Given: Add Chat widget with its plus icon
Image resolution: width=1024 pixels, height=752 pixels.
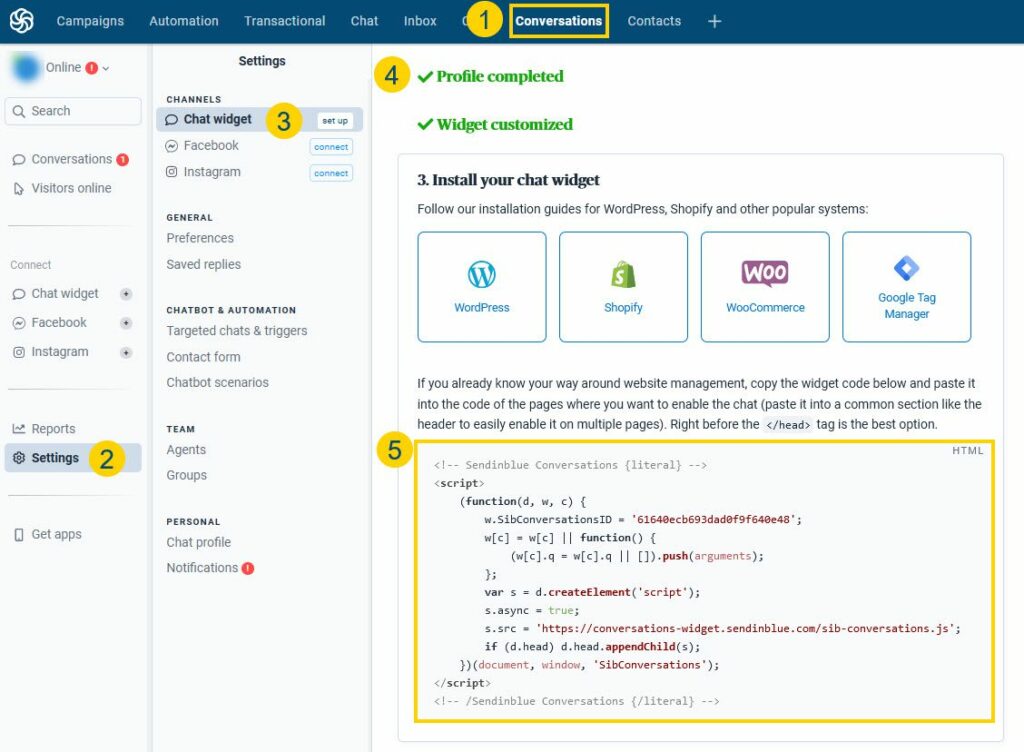Looking at the screenshot, I should click(126, 294).
